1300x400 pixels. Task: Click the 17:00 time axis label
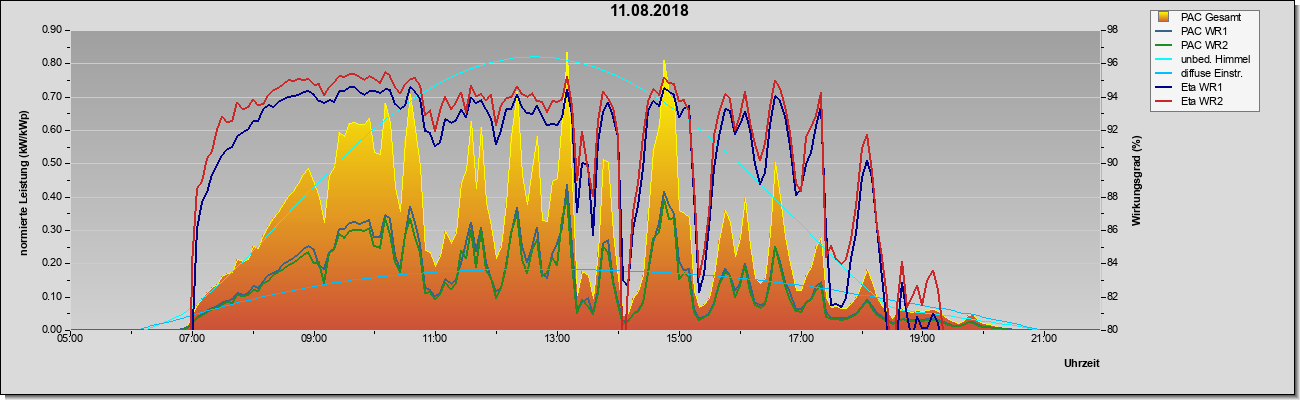click(x=800, y=338)
